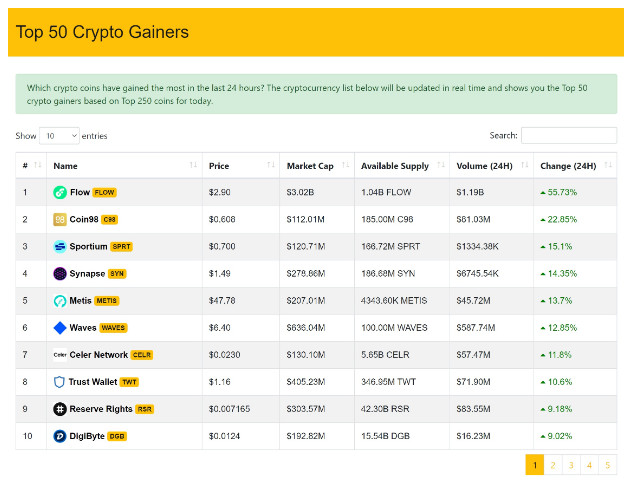Click the METIS ticker badge
632x482 pixels.
106,301
